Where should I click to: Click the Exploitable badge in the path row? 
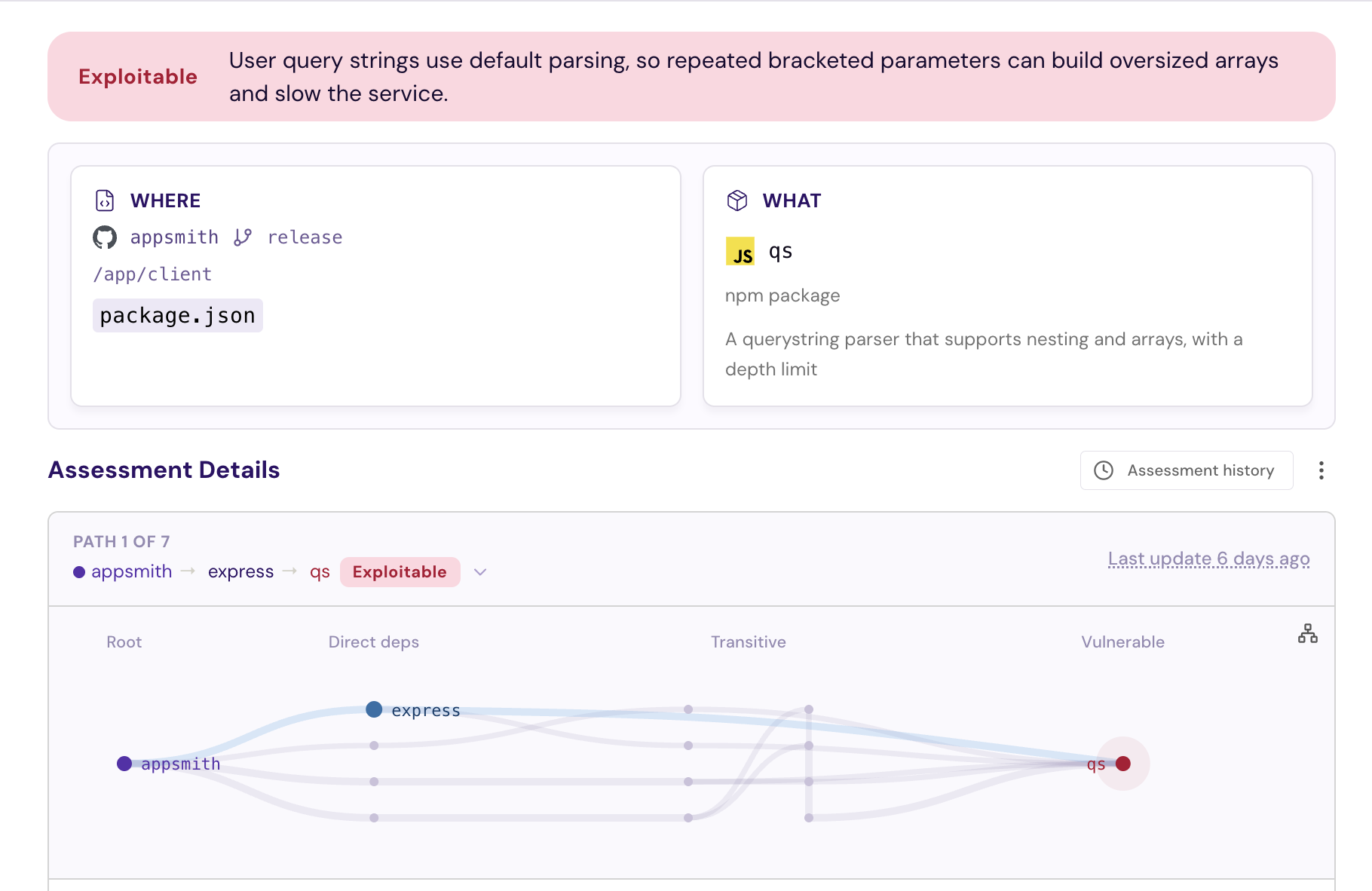(400, 572)
